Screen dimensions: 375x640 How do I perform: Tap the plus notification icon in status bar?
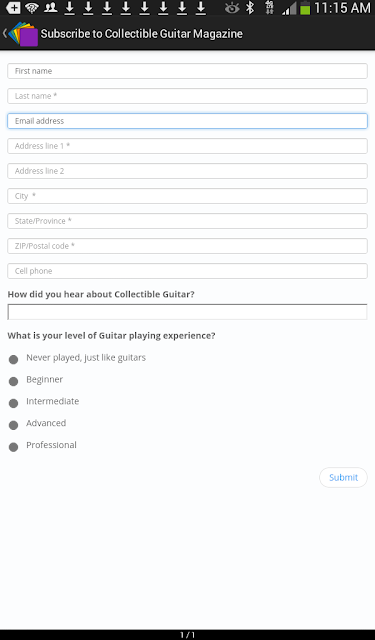coord(13,7)
